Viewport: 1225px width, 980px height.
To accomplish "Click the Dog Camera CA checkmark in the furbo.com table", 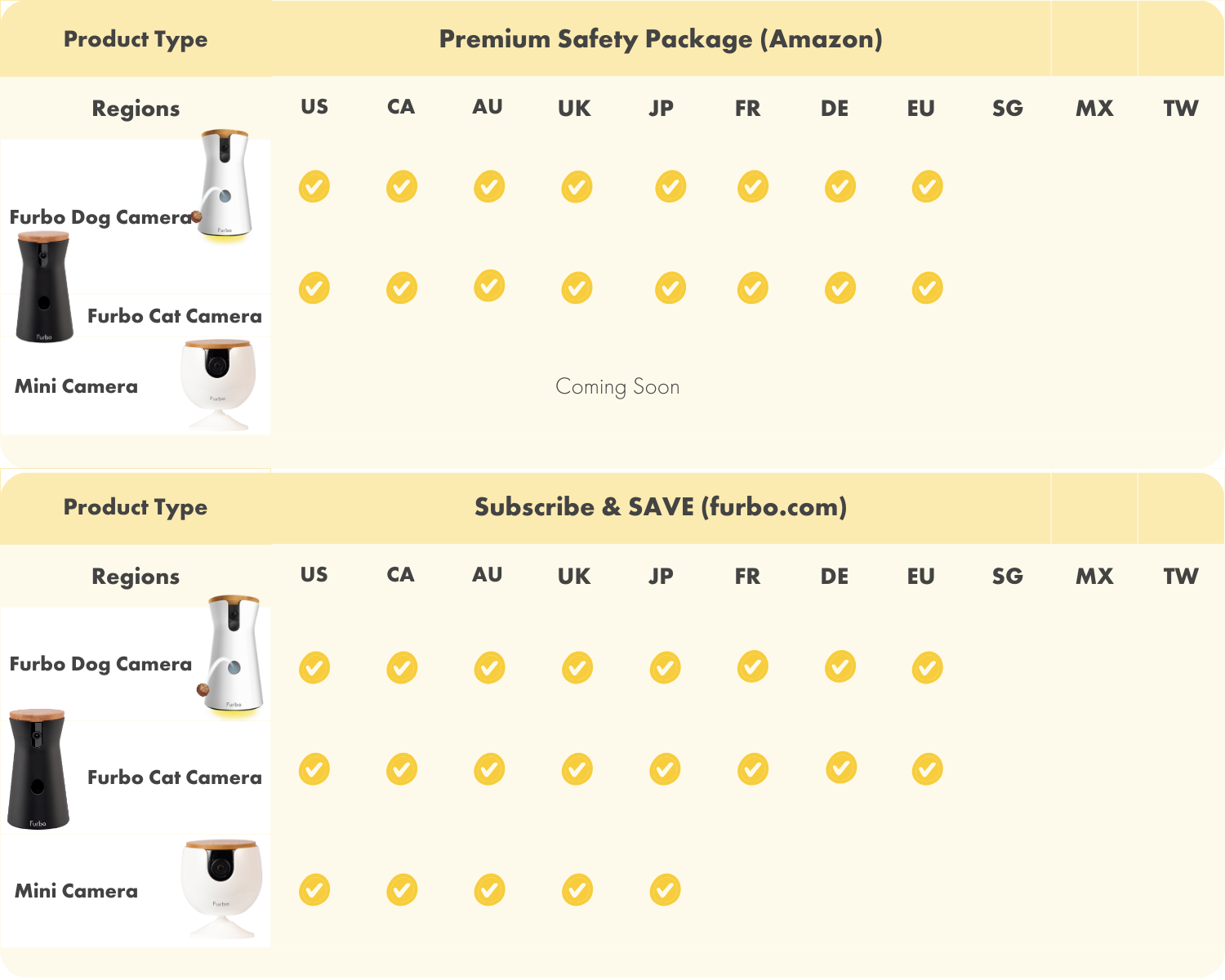I will click(x=402, y=667).
